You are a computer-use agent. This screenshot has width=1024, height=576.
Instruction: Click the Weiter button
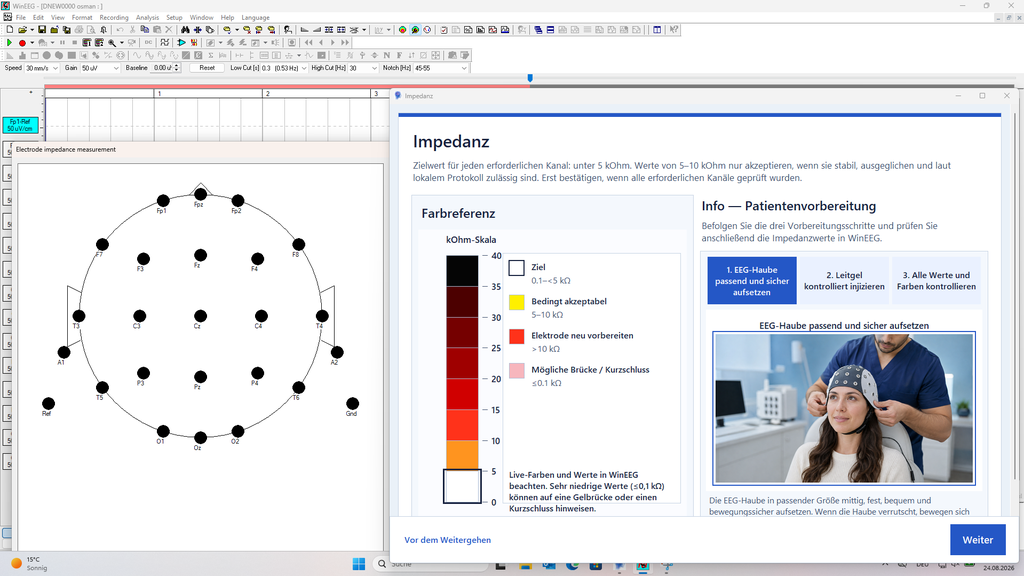click(978, 539)
